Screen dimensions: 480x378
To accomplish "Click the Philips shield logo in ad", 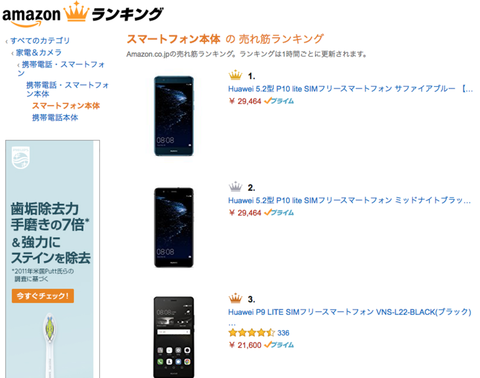I will pyautogui.click(x=21, y=157).
